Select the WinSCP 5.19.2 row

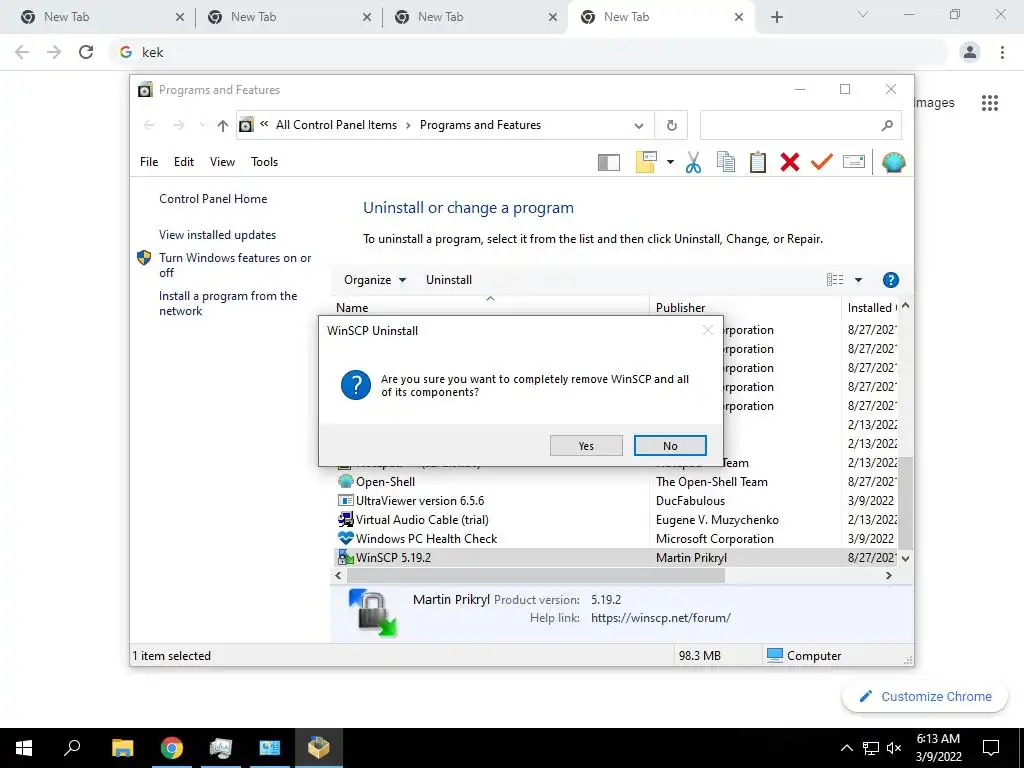(614, 558)
